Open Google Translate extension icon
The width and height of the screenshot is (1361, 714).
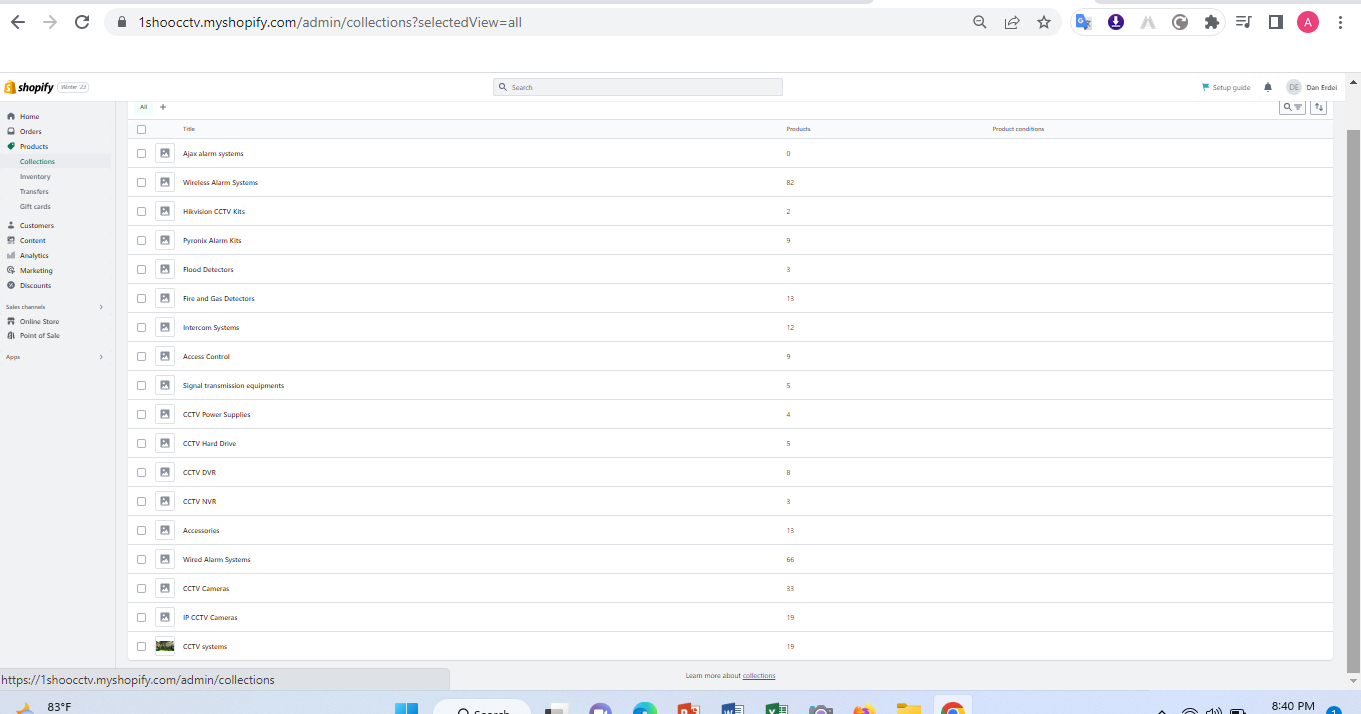tap(1083, 22)
